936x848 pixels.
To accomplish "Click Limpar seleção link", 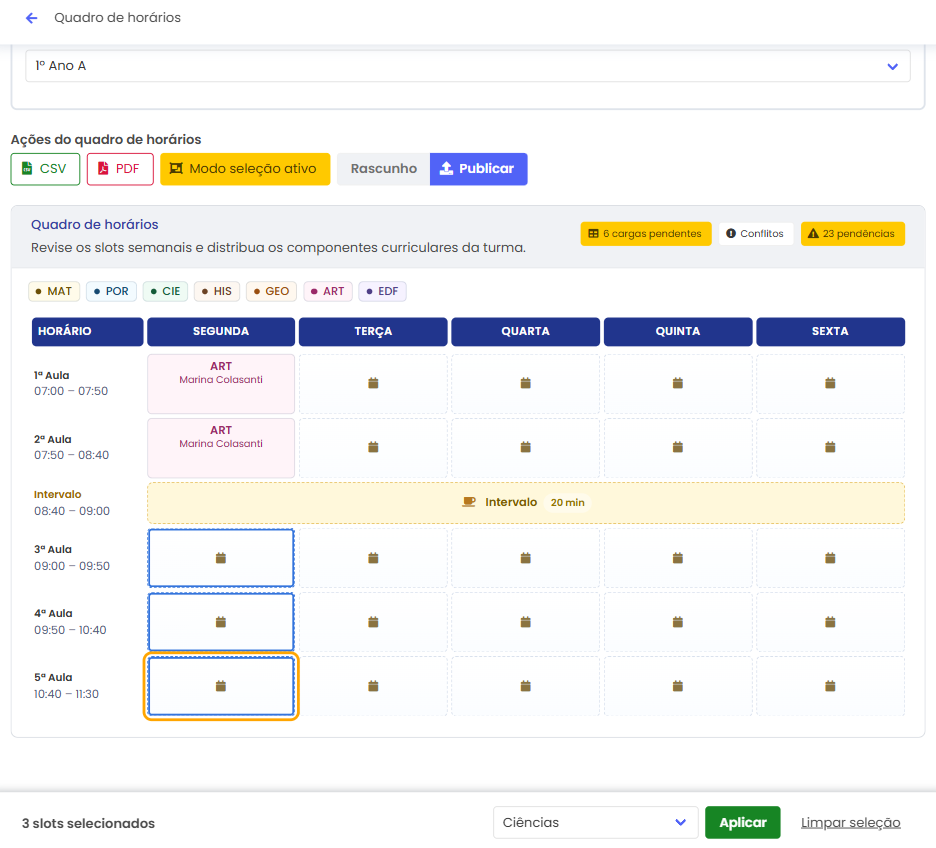I will [850, 822].
